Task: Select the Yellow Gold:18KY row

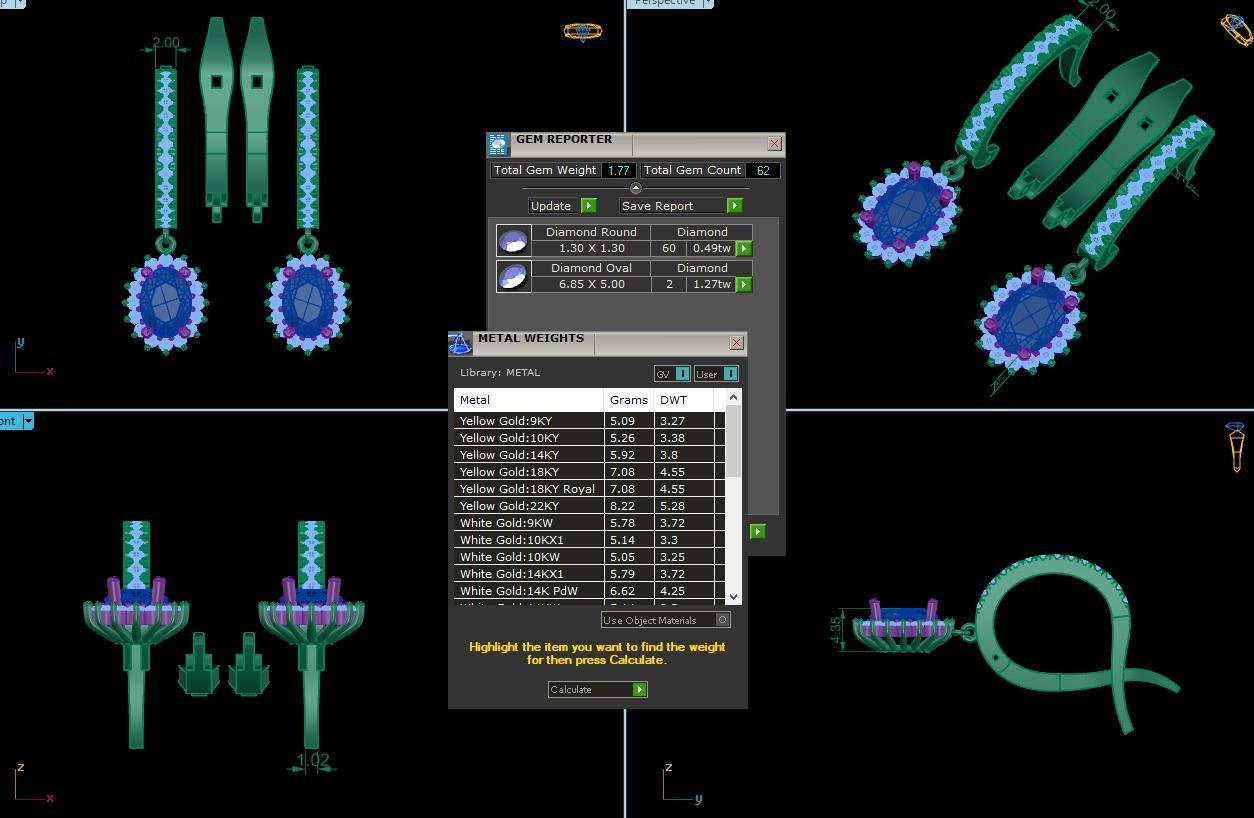Action: point(528,472)
